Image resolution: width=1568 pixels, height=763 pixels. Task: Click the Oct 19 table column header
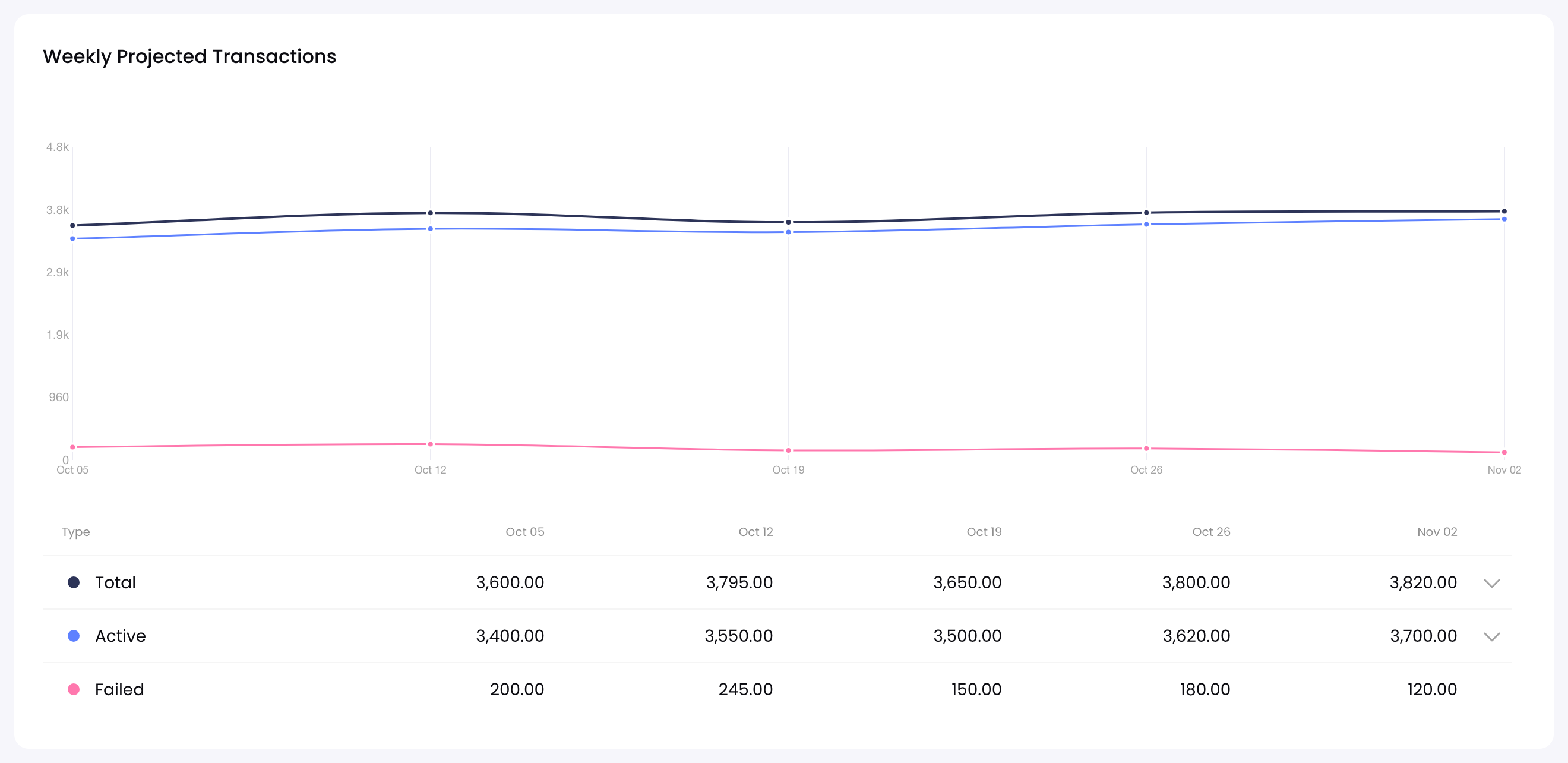coord(984,532)
